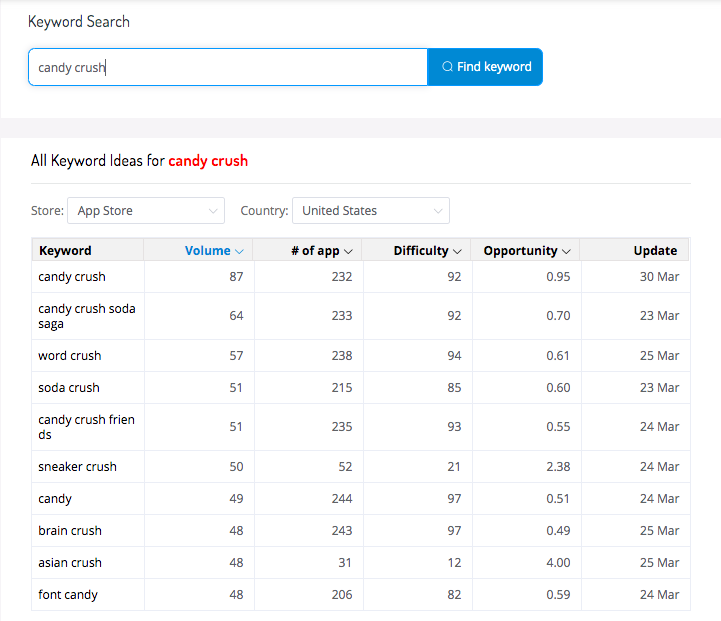Click the 30 Mar update date

tap(659, 277)
